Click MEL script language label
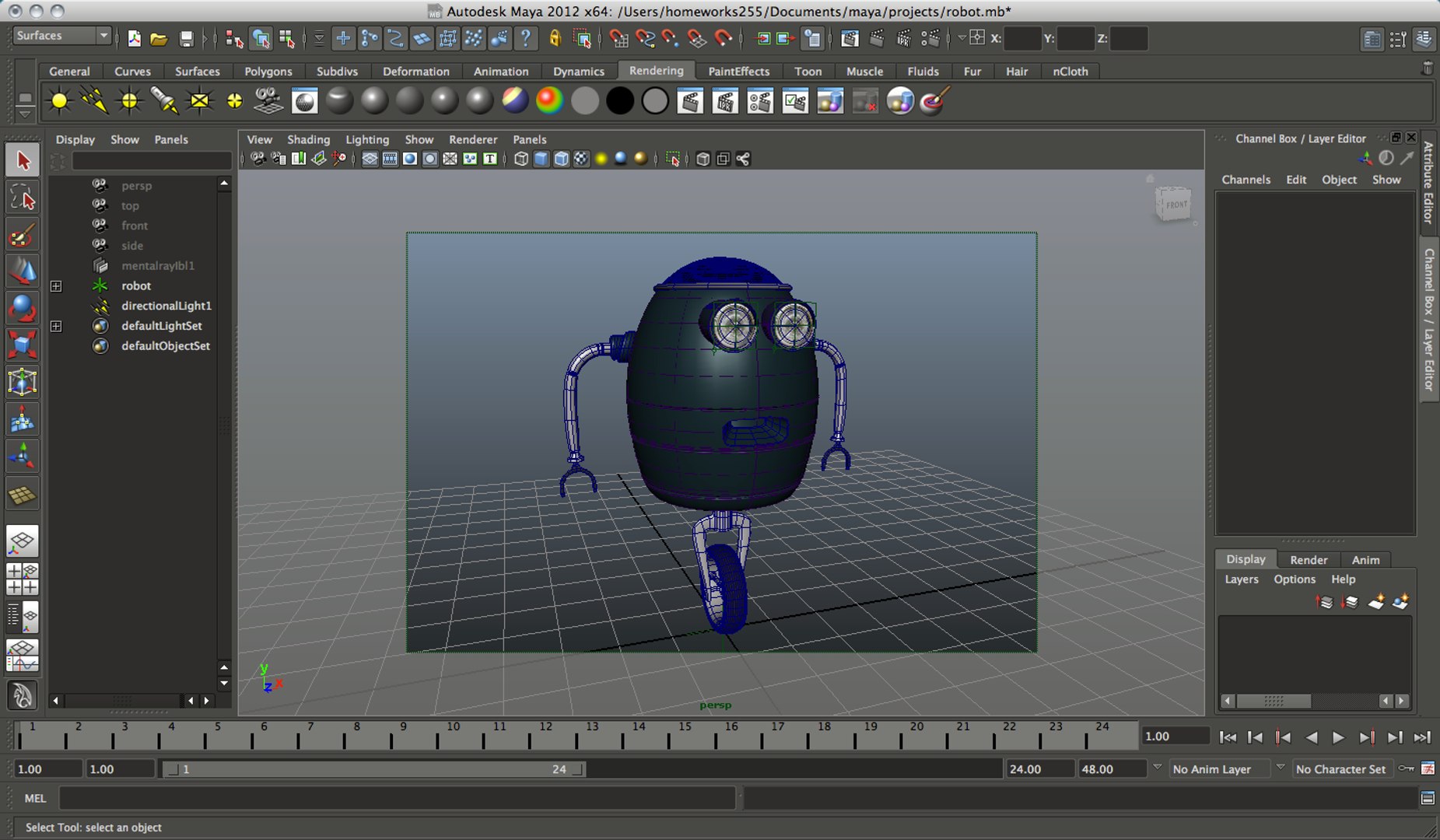 pyautogui.click(x=35, y=798)
